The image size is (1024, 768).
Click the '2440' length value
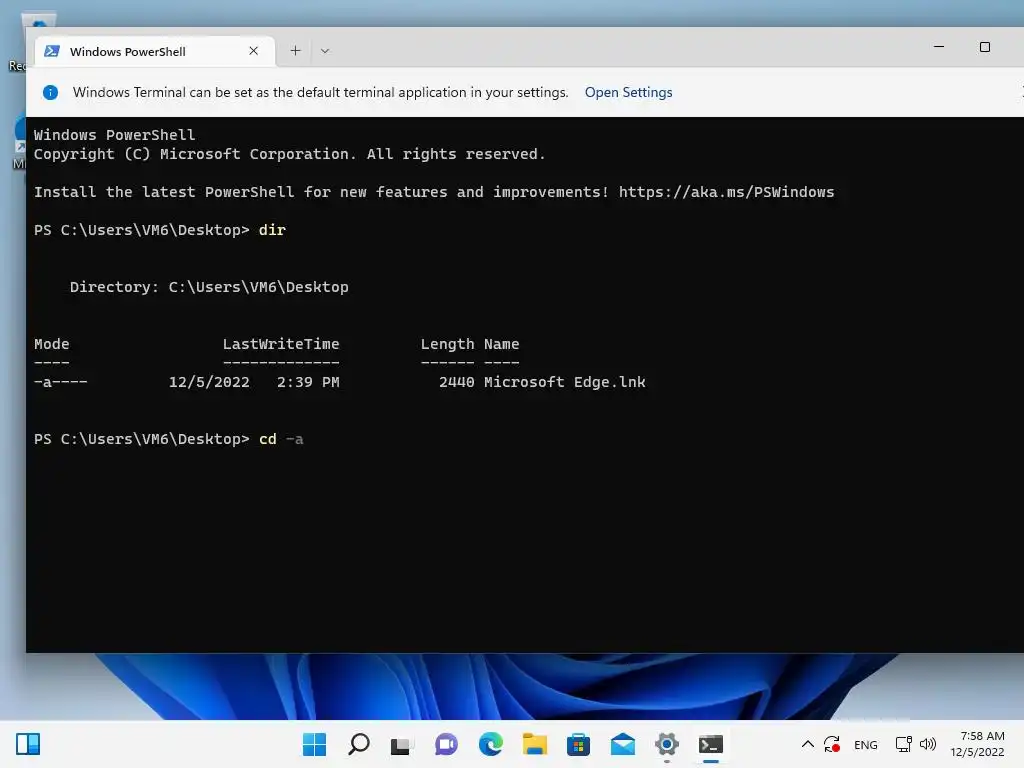[x=456, y=382]
